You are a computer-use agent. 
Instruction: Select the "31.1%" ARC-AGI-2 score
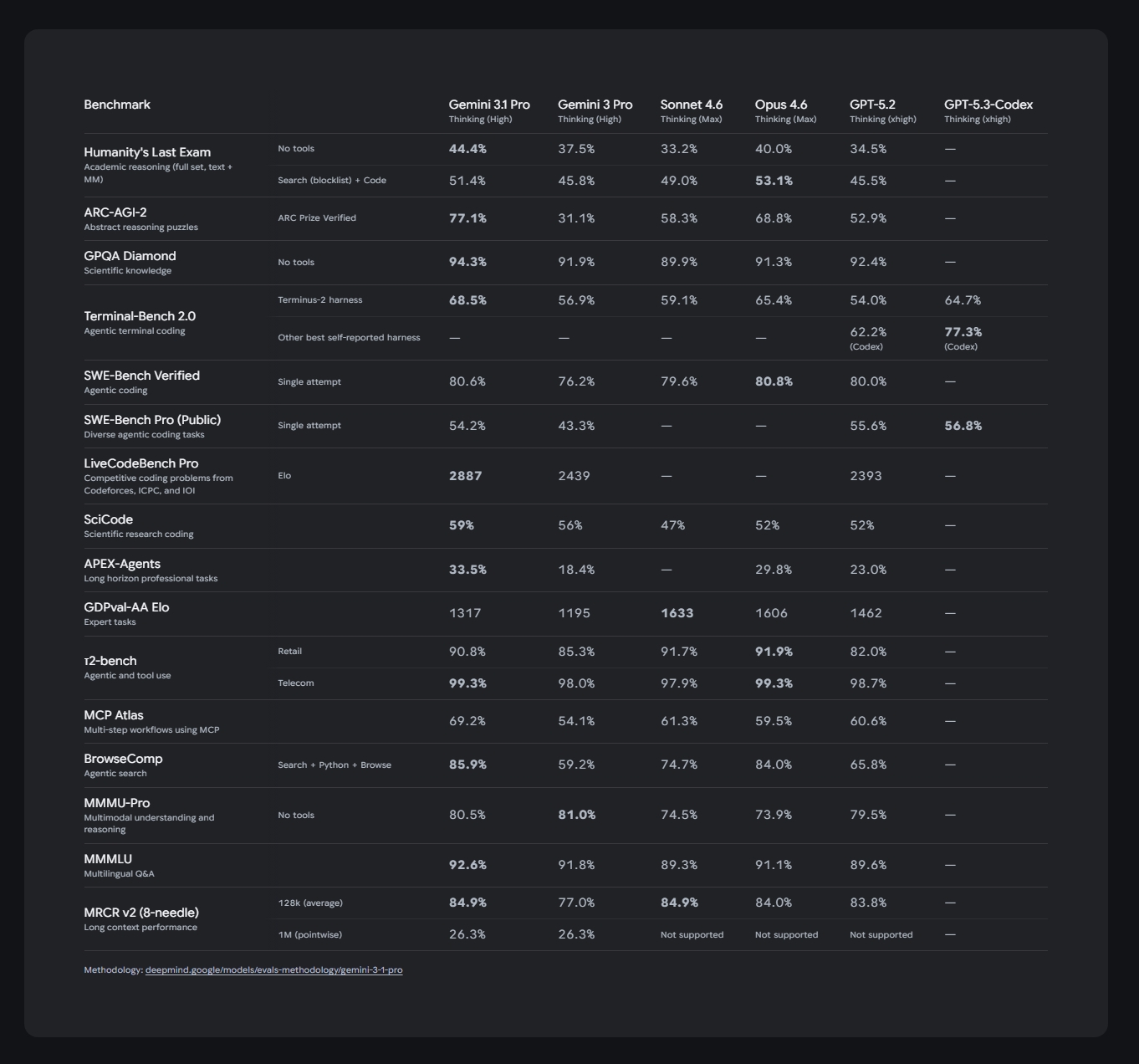click(576, 218)
